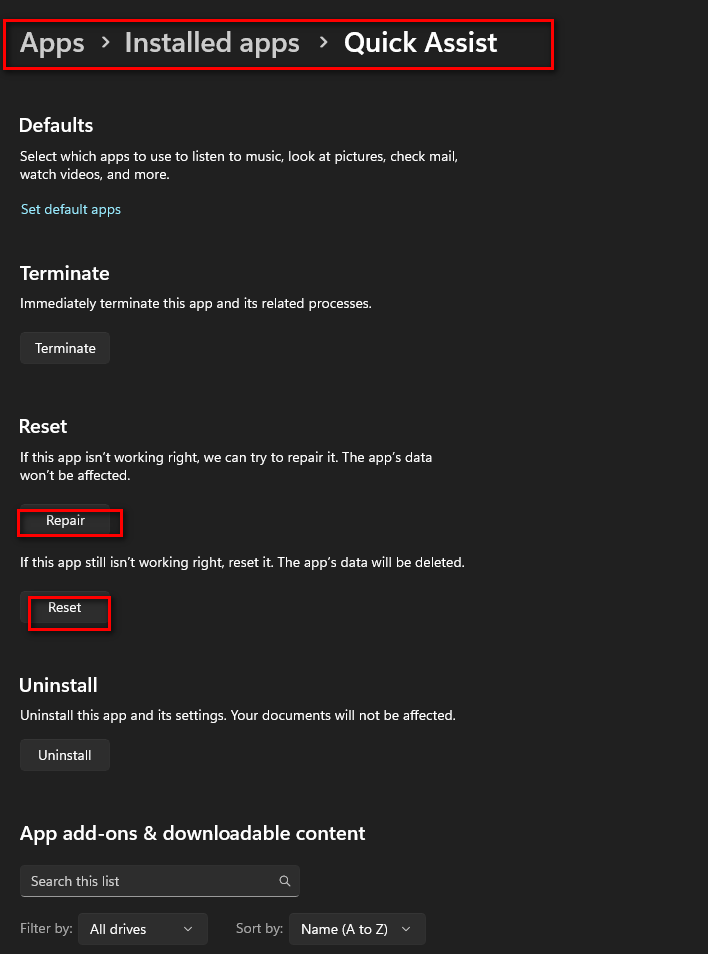The height and width of the screenshot is (954, 708).
Task: Open the All drives filter dropdown
Action: point(142,928)
